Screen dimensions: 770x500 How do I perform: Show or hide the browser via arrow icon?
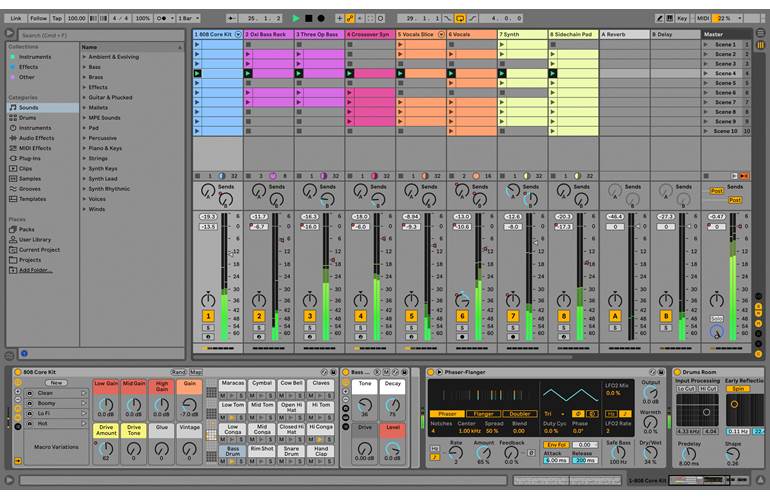tap(9, 34)
